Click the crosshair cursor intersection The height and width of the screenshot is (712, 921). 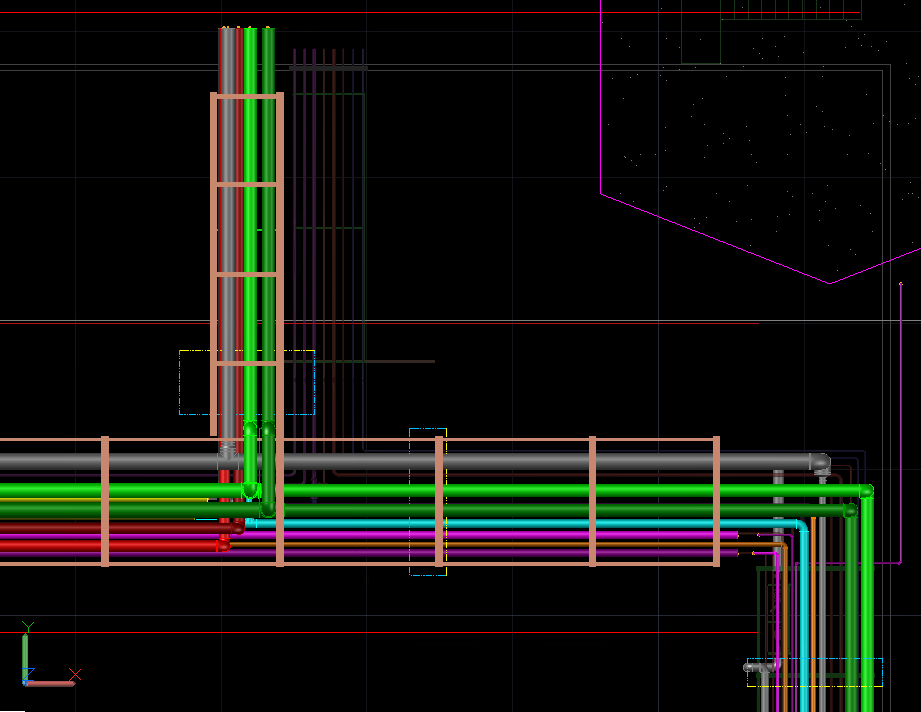tap(75, 615)
